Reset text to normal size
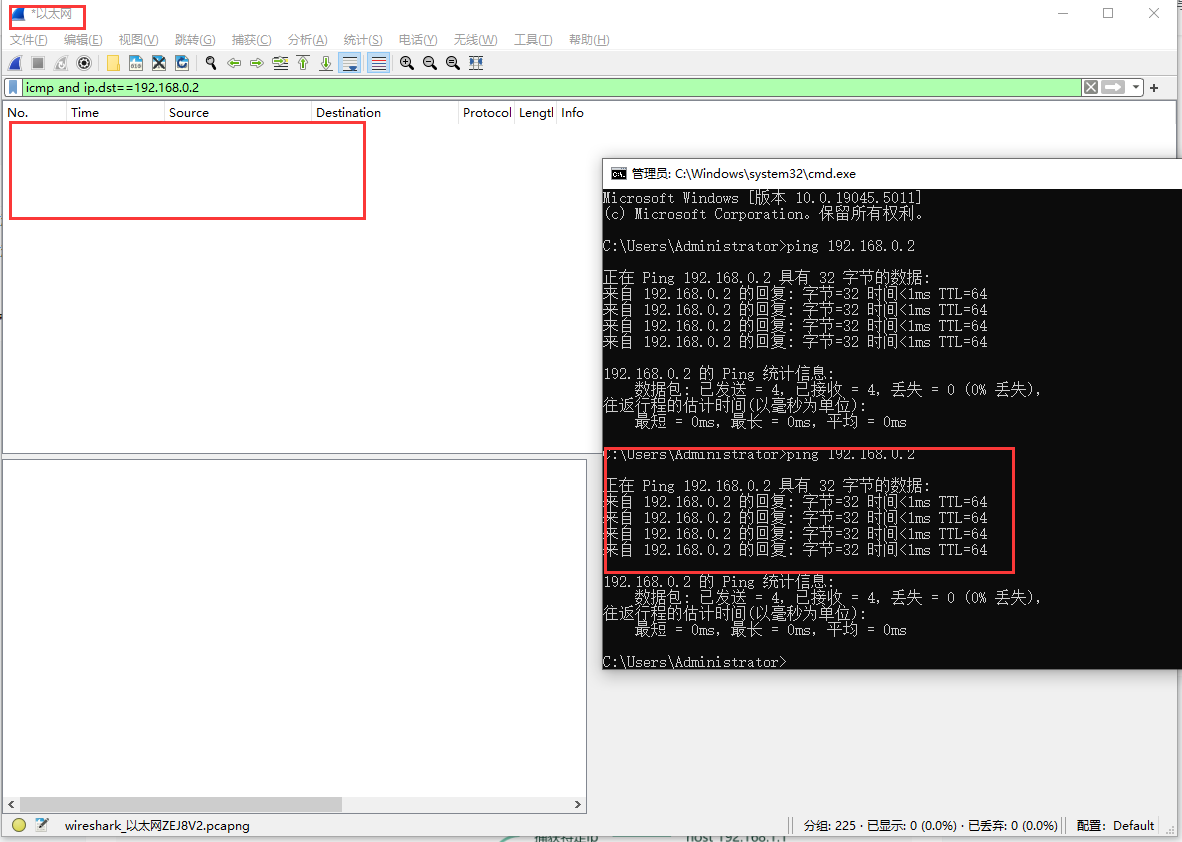1182x842 pixels. point(453,63)
